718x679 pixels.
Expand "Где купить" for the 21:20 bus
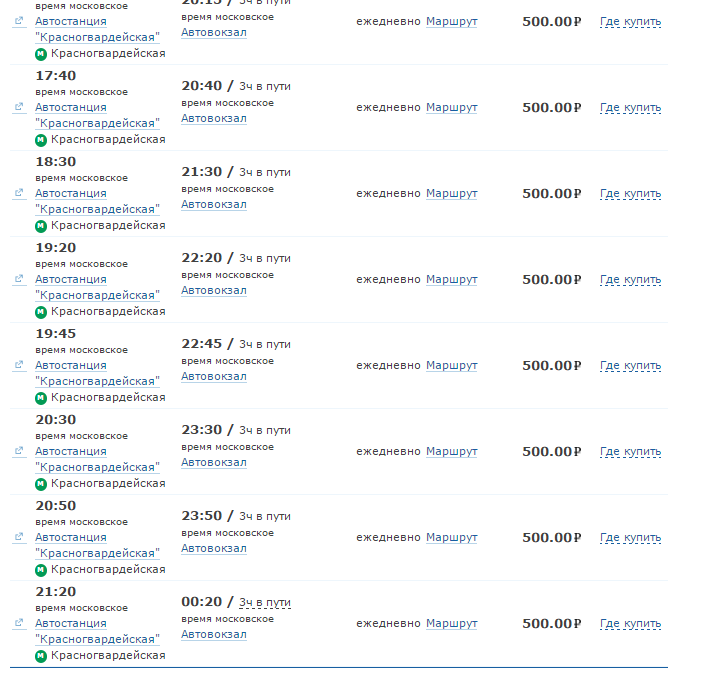coord(630,624)
